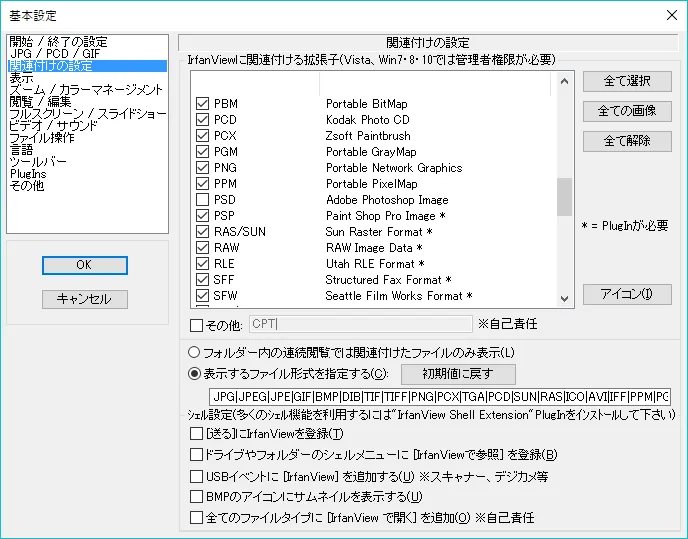Focus the JPG|JPEG|JPE file formats field

440,397
